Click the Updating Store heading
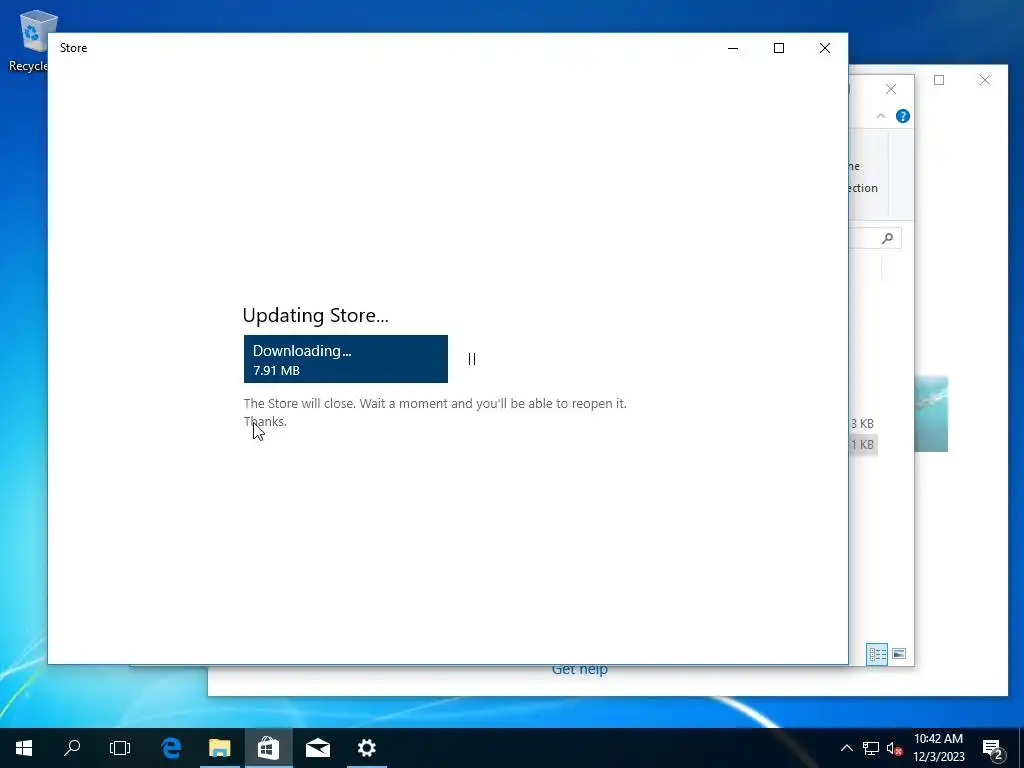 pyautogui.click(x=315, y=315)
